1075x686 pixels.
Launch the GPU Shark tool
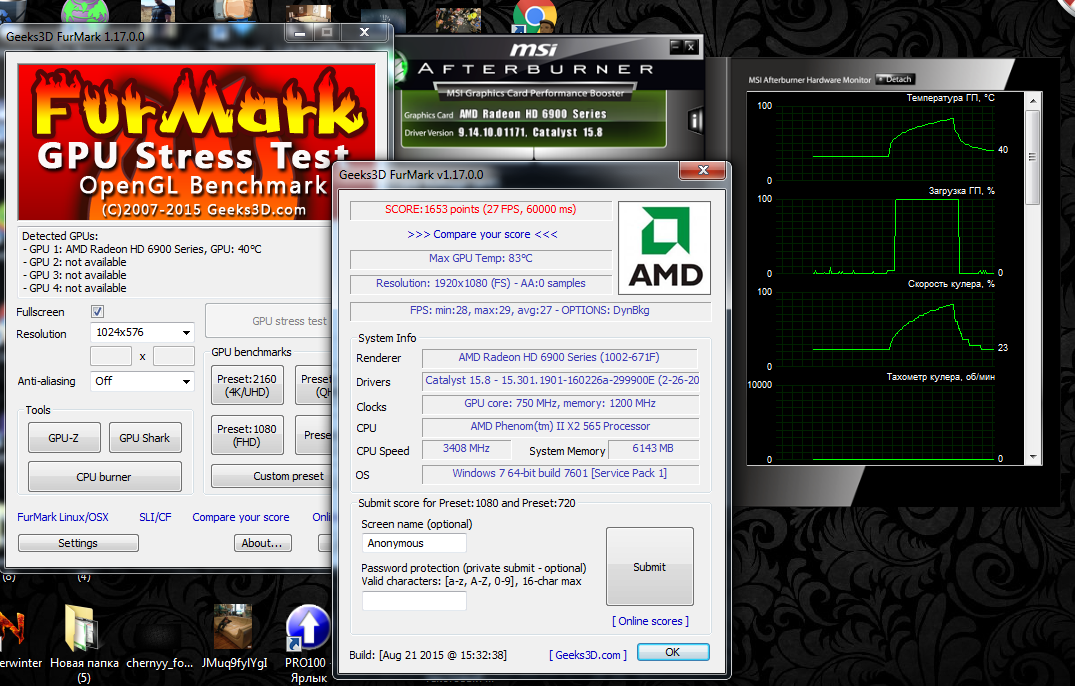[x=145, y=438]
